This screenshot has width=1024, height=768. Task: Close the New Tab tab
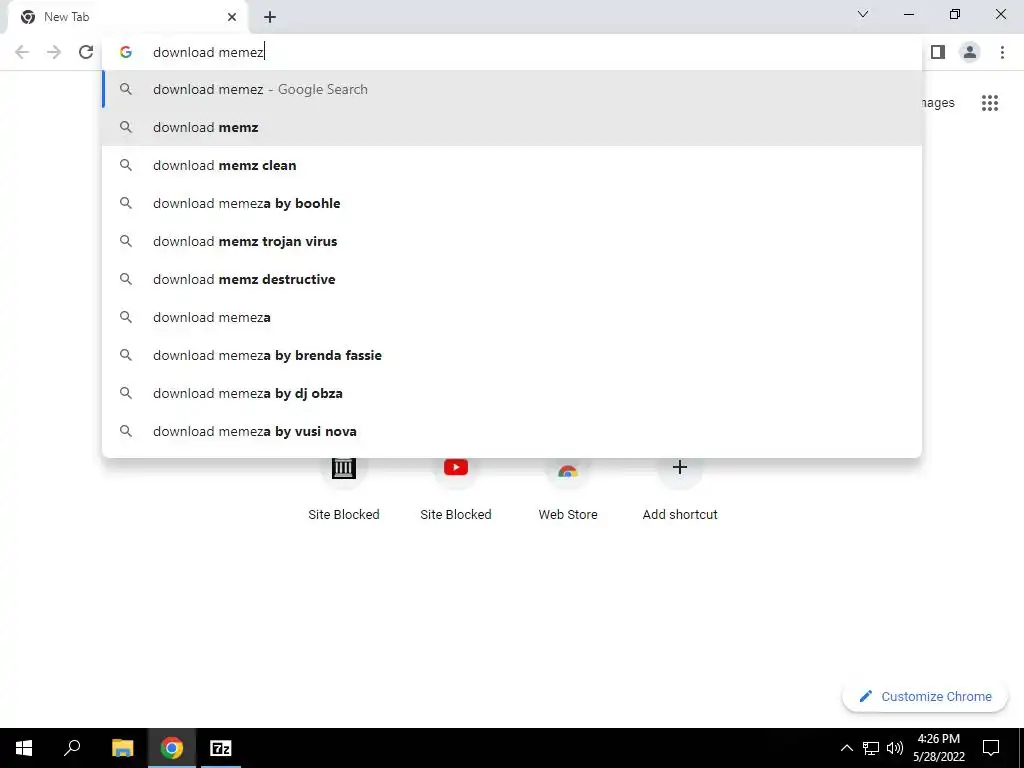[232, 17]
